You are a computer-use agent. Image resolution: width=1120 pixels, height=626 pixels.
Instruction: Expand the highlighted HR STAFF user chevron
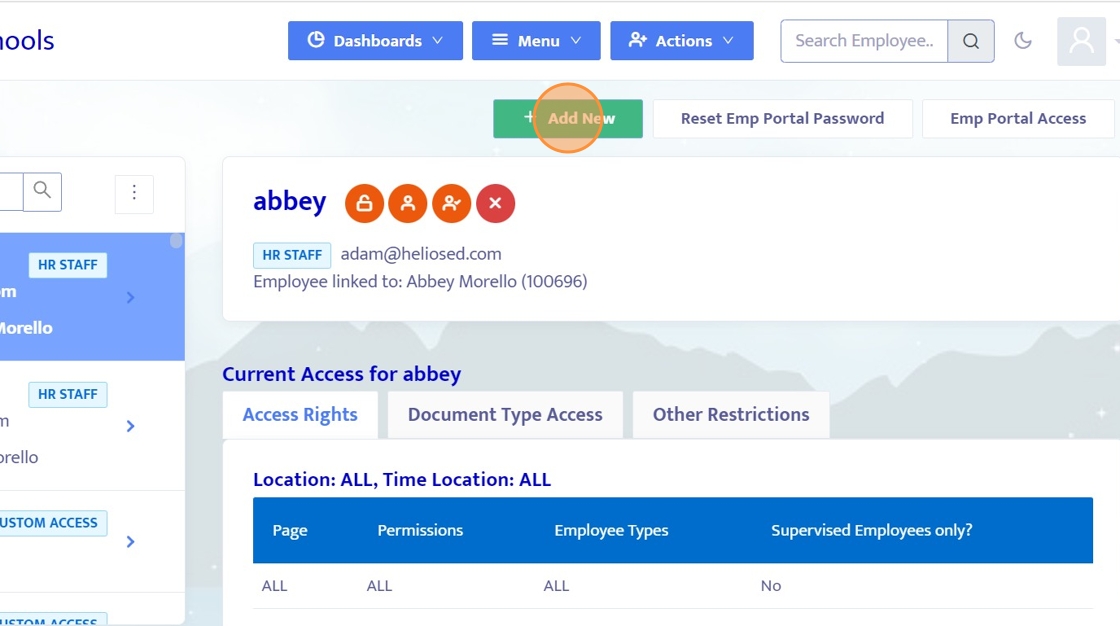tap(131, 297)
